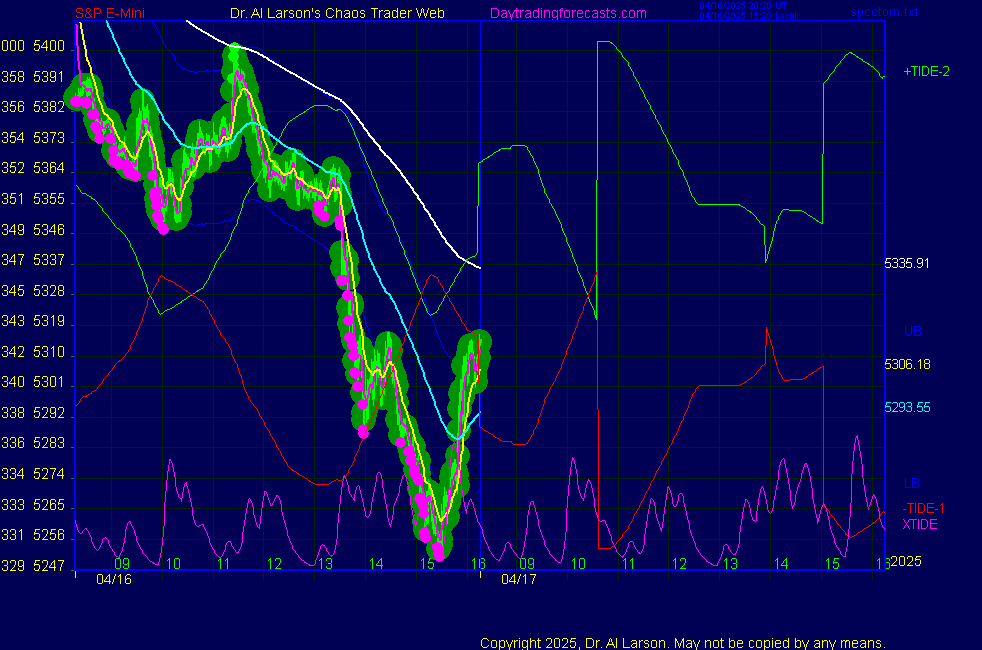Viewport: 982px width, 650px height.
Task: Click the blue UB upper band label
Action: click(912, 331)
